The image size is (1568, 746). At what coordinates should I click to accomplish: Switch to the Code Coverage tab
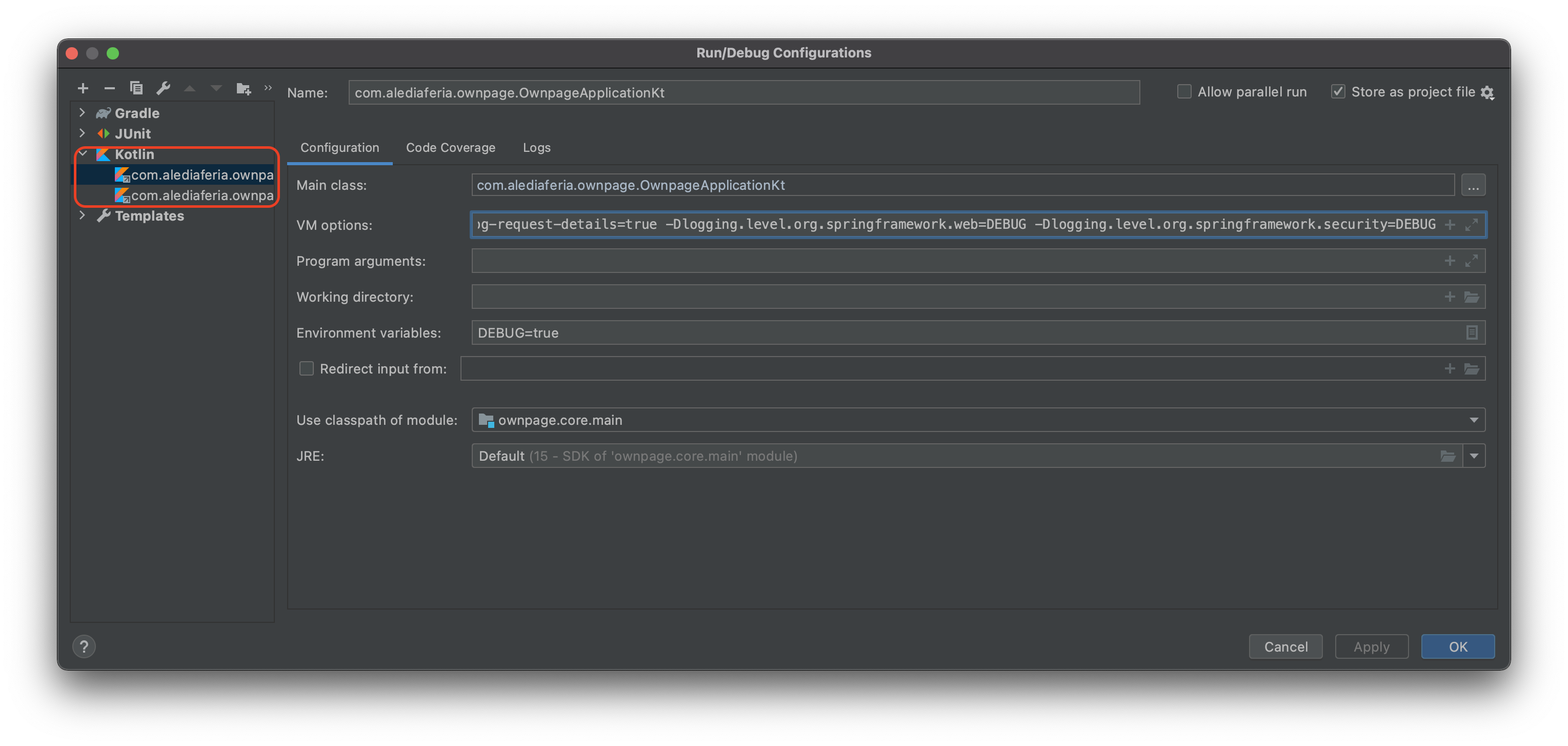point(450,147)
